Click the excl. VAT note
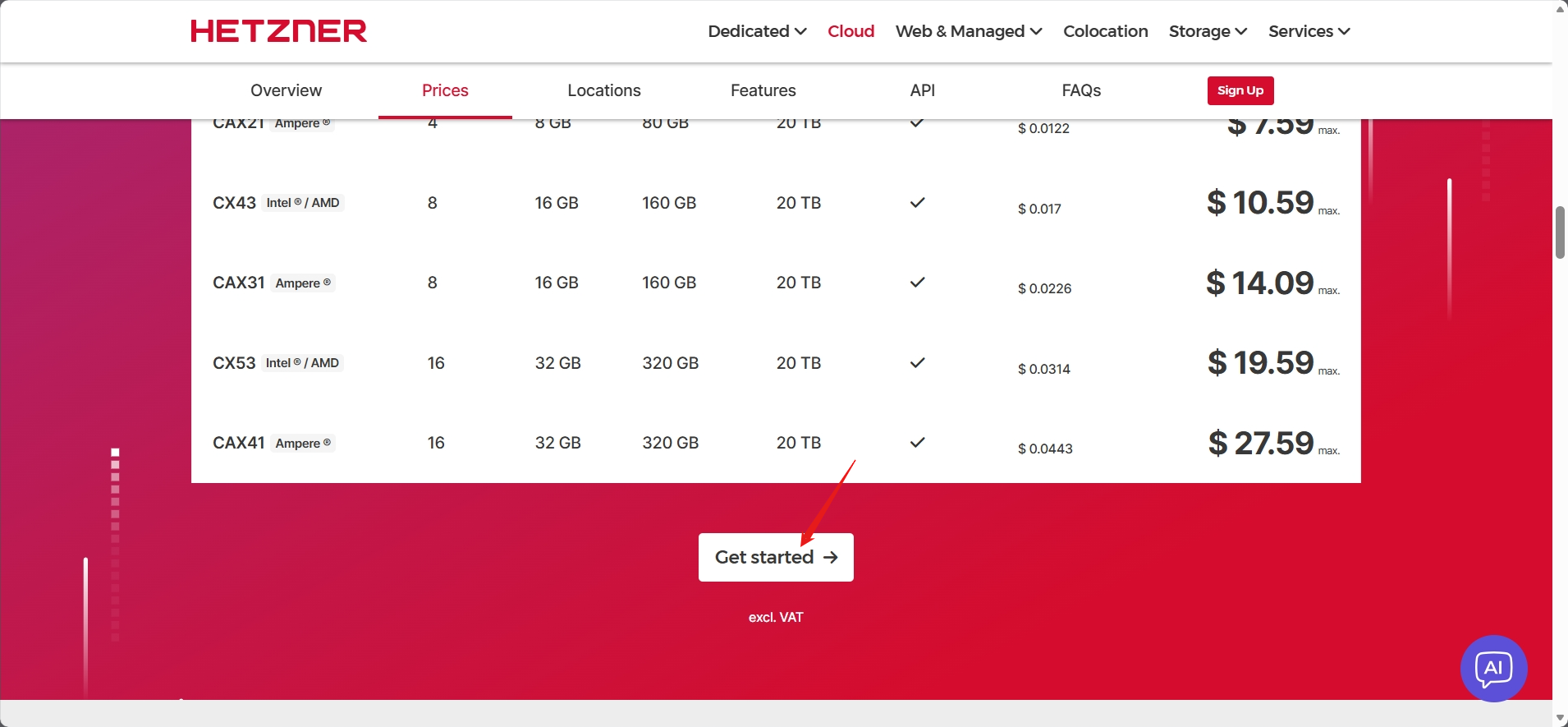 (776, 617)
